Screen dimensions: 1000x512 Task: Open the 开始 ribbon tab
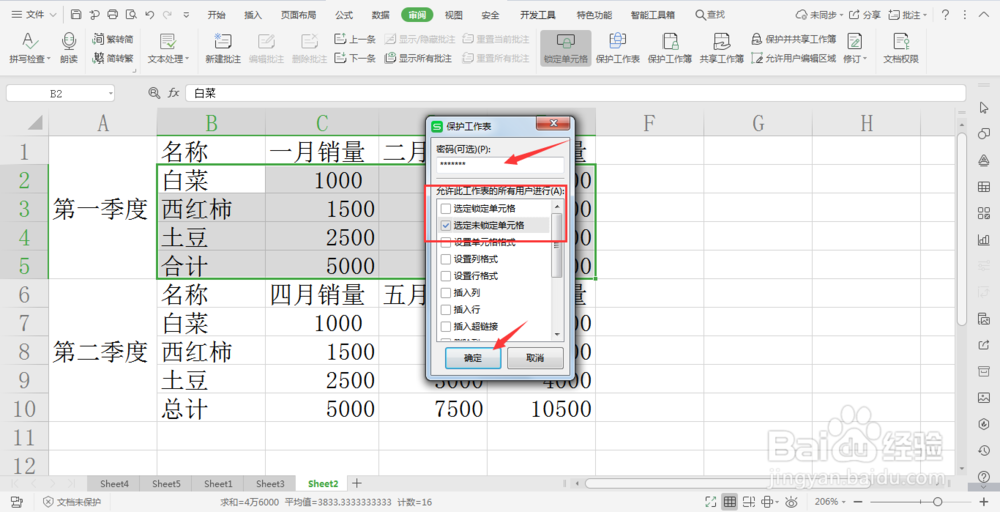(216, 15)
